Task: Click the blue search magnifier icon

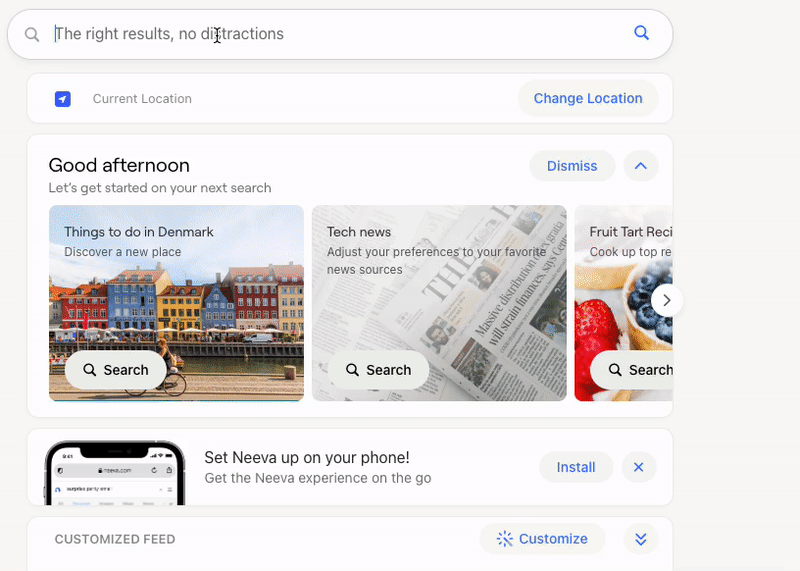Action: pos(641,33)
